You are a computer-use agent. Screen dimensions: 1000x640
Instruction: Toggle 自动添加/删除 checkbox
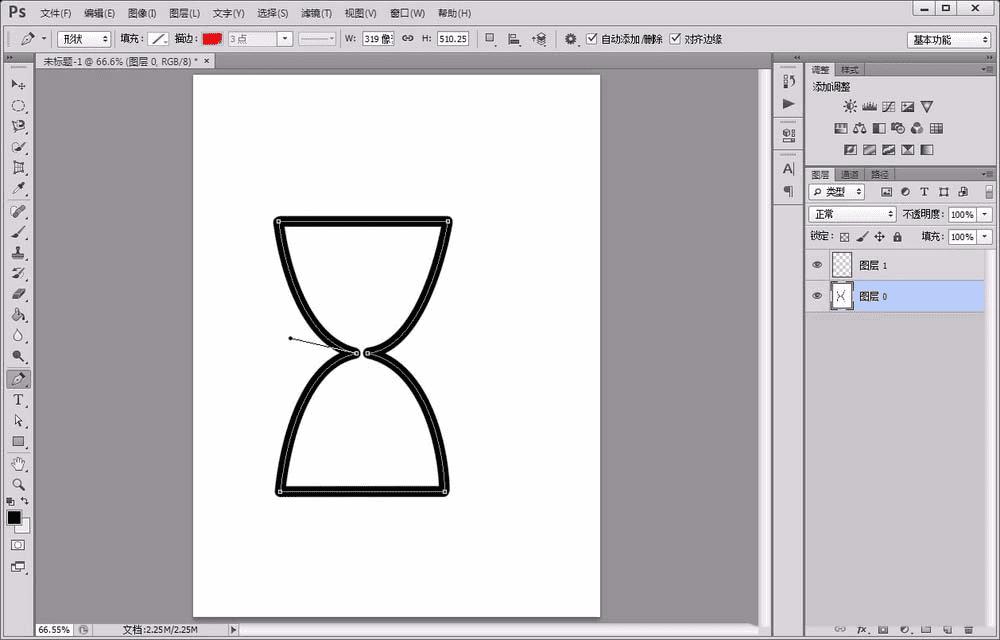pos(592,39)
